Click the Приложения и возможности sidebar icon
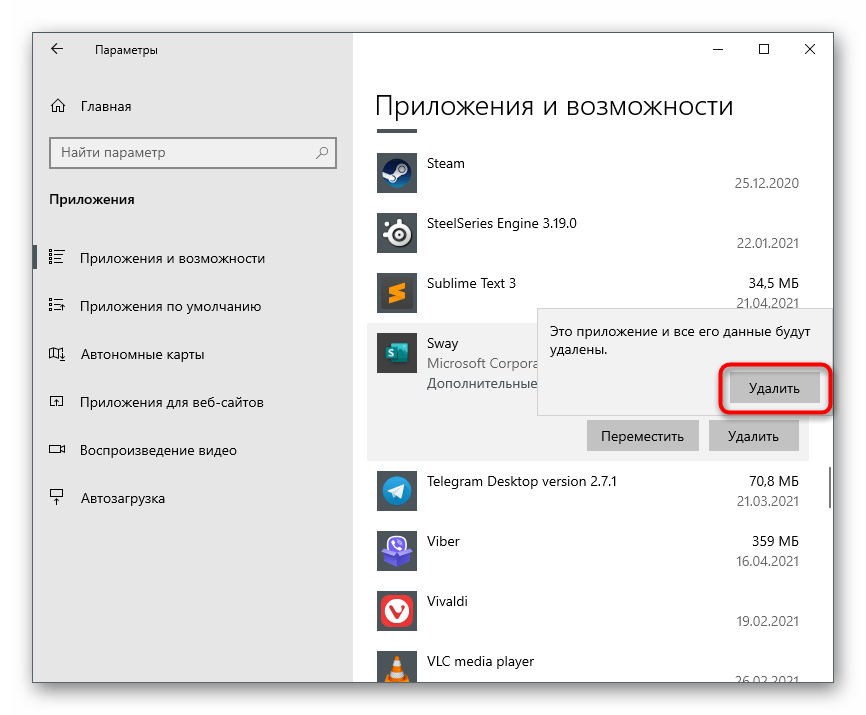The image size is (866, 715). tap(56, 257)
